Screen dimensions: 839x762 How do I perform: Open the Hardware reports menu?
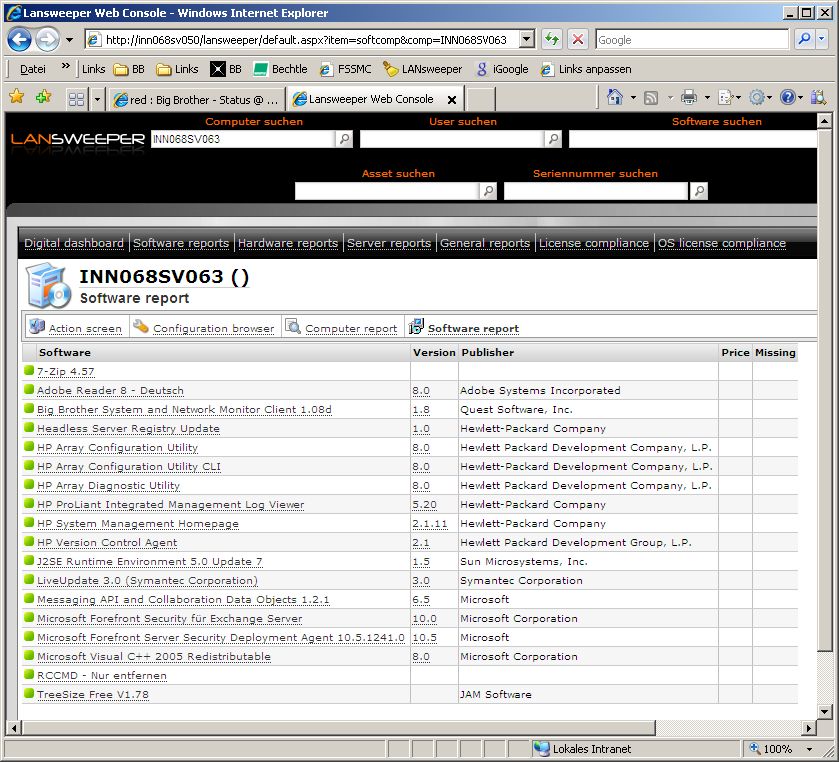(288, 243)
